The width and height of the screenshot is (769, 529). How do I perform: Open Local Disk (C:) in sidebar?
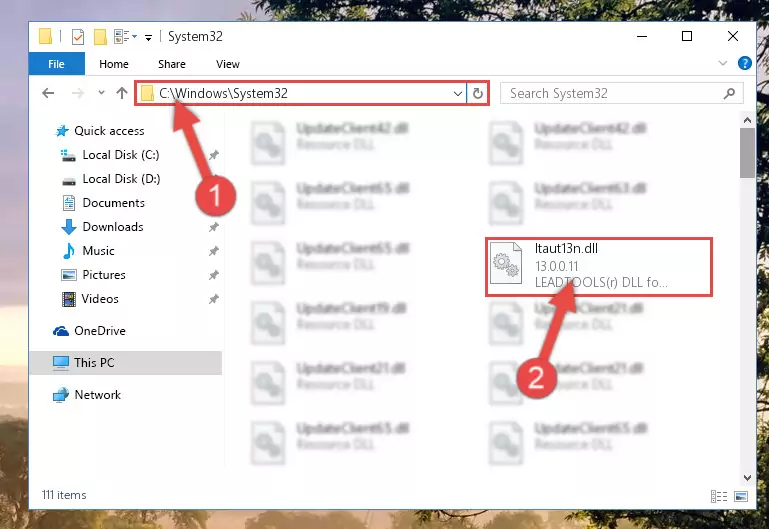click(121, 155)
